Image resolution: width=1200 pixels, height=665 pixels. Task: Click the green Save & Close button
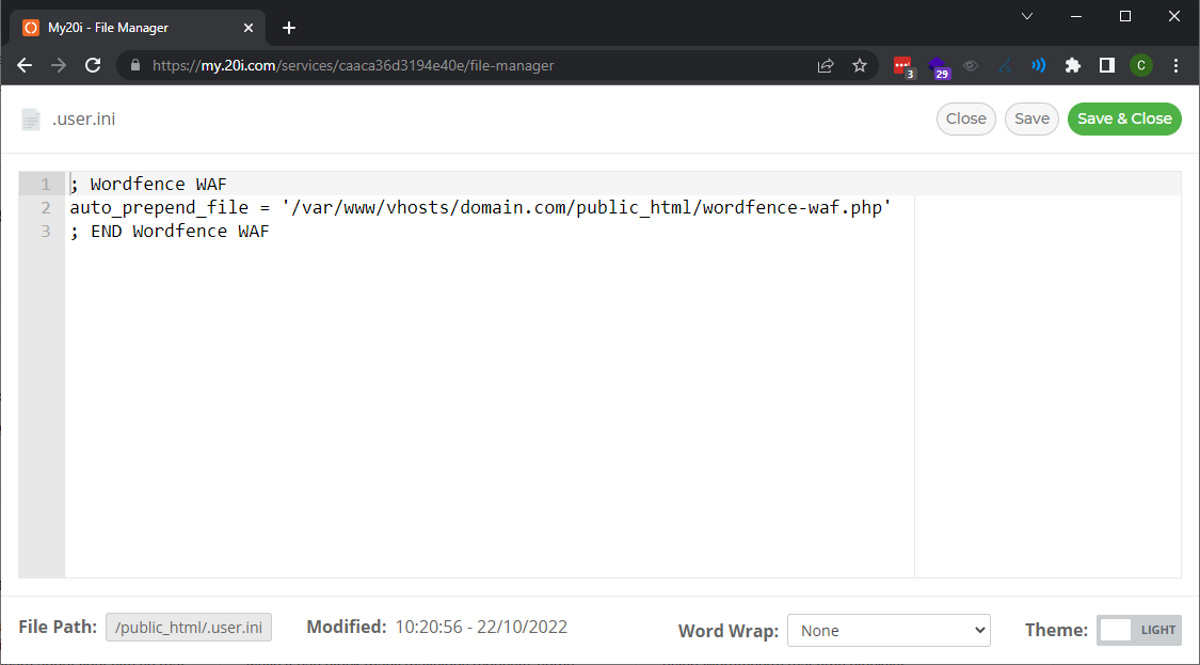coord(1124,118)
